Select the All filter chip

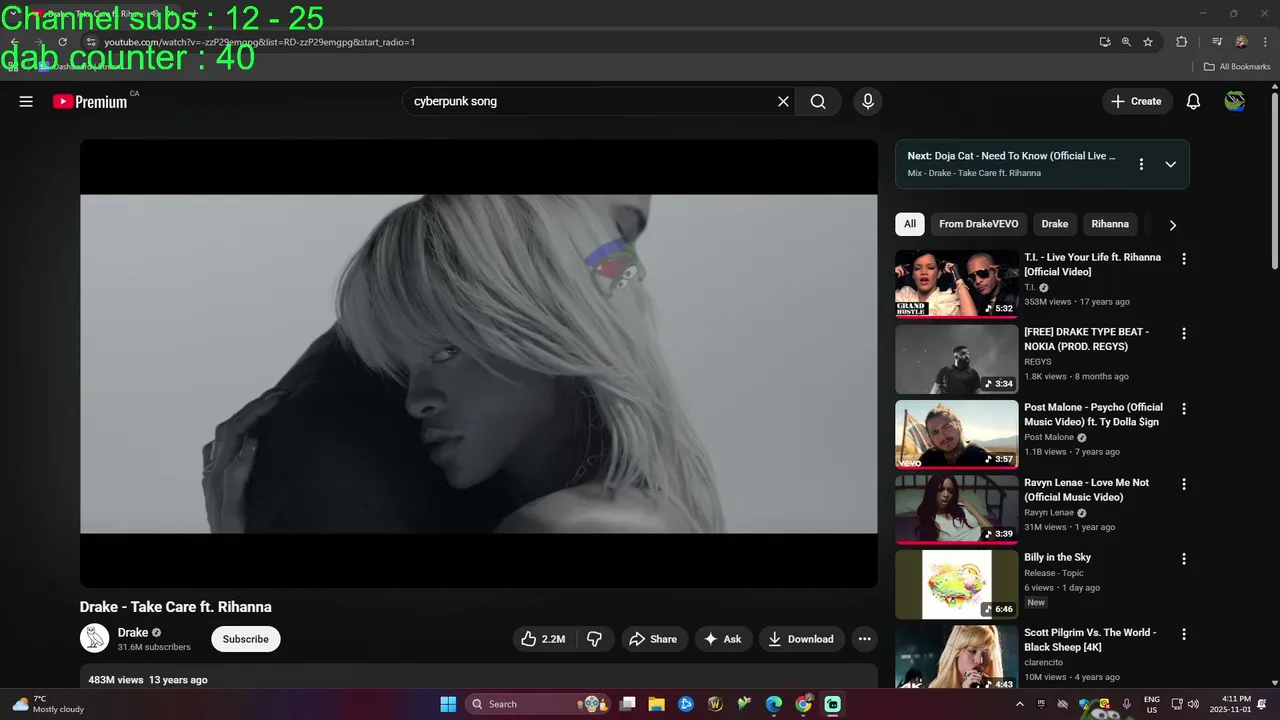[x=910, y=224]
